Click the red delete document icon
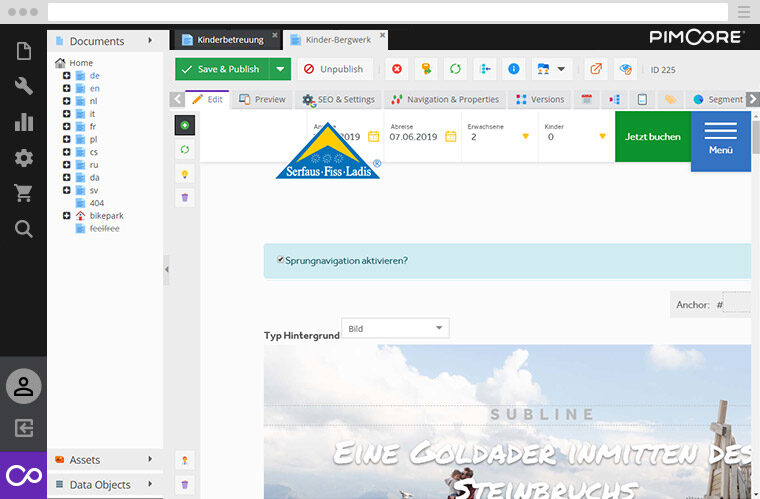 point(397,69)
